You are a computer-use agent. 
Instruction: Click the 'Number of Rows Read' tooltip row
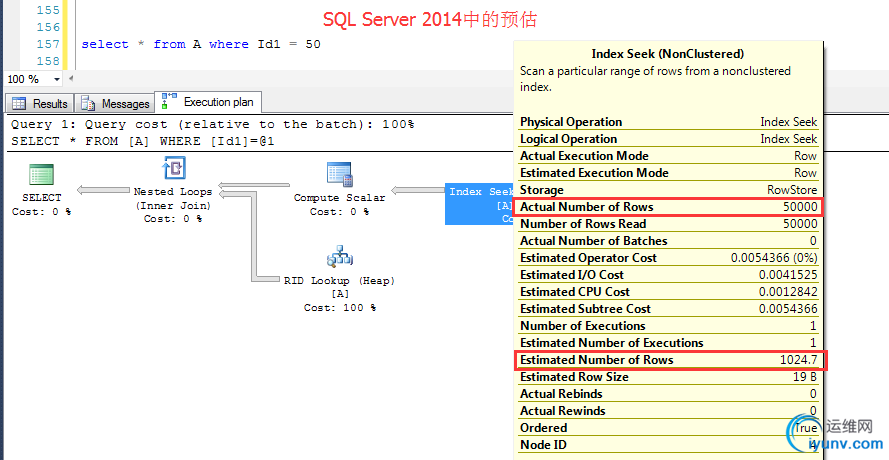(669, 224)
